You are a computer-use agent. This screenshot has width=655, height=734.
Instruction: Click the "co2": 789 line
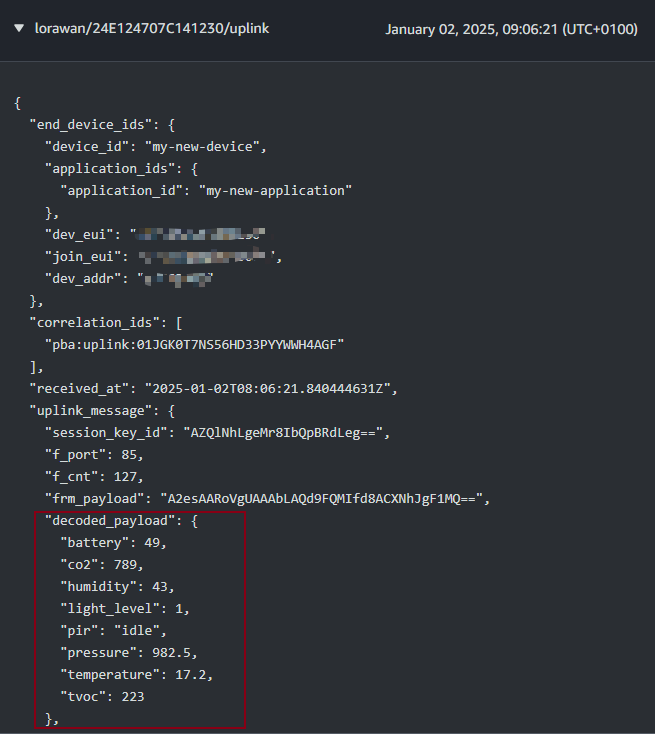tap(102, 565)
